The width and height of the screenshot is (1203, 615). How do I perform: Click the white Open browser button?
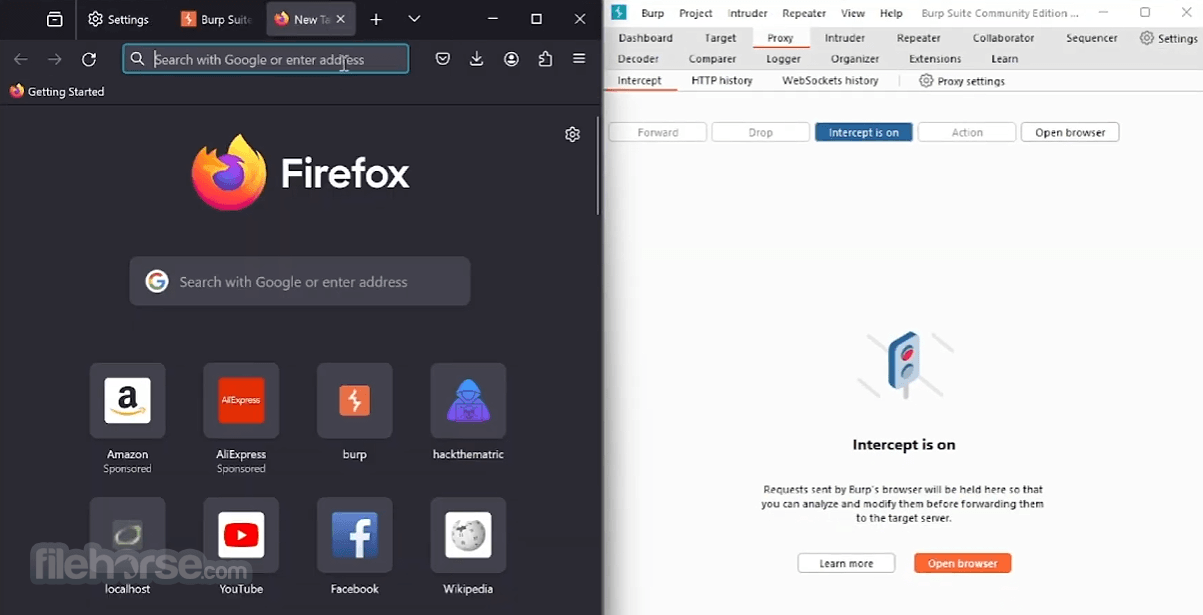pyautogui.click(x=1070, y=132)
